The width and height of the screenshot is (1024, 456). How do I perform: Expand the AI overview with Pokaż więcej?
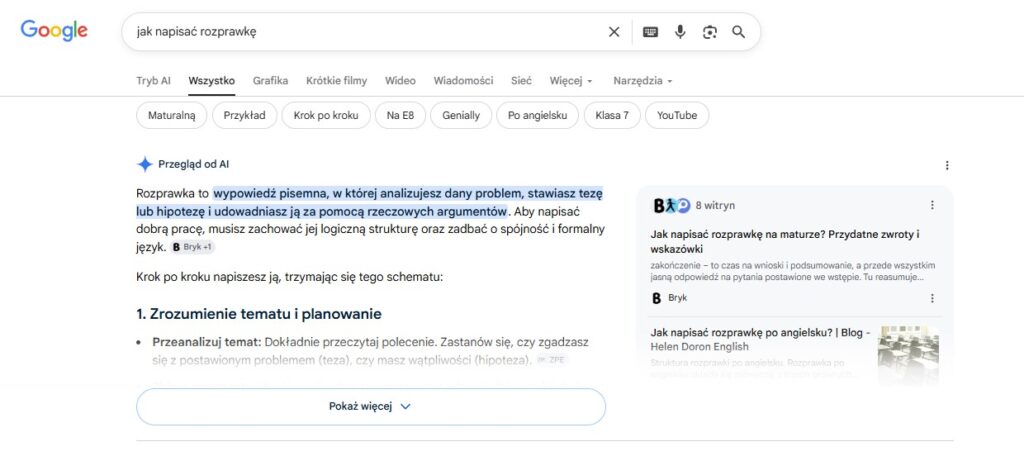tap(371, 406)
